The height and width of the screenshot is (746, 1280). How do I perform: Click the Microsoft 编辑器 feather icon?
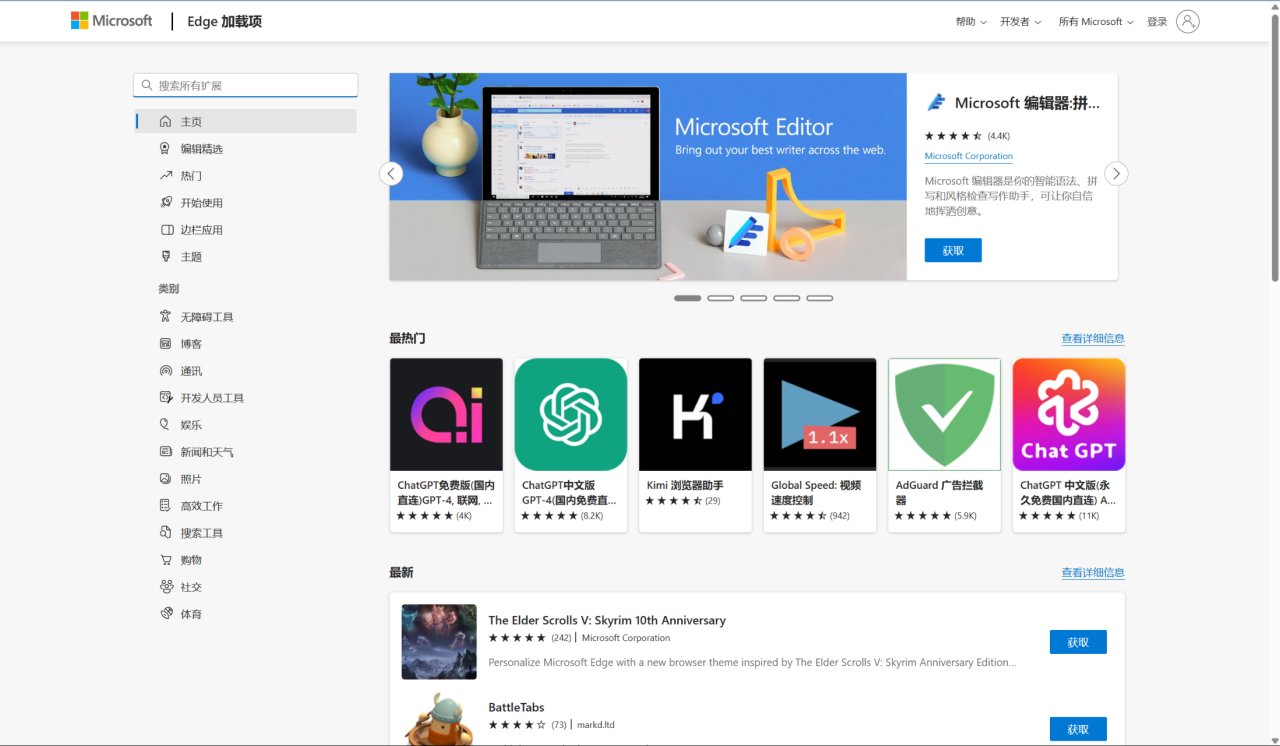click(936, 102)
